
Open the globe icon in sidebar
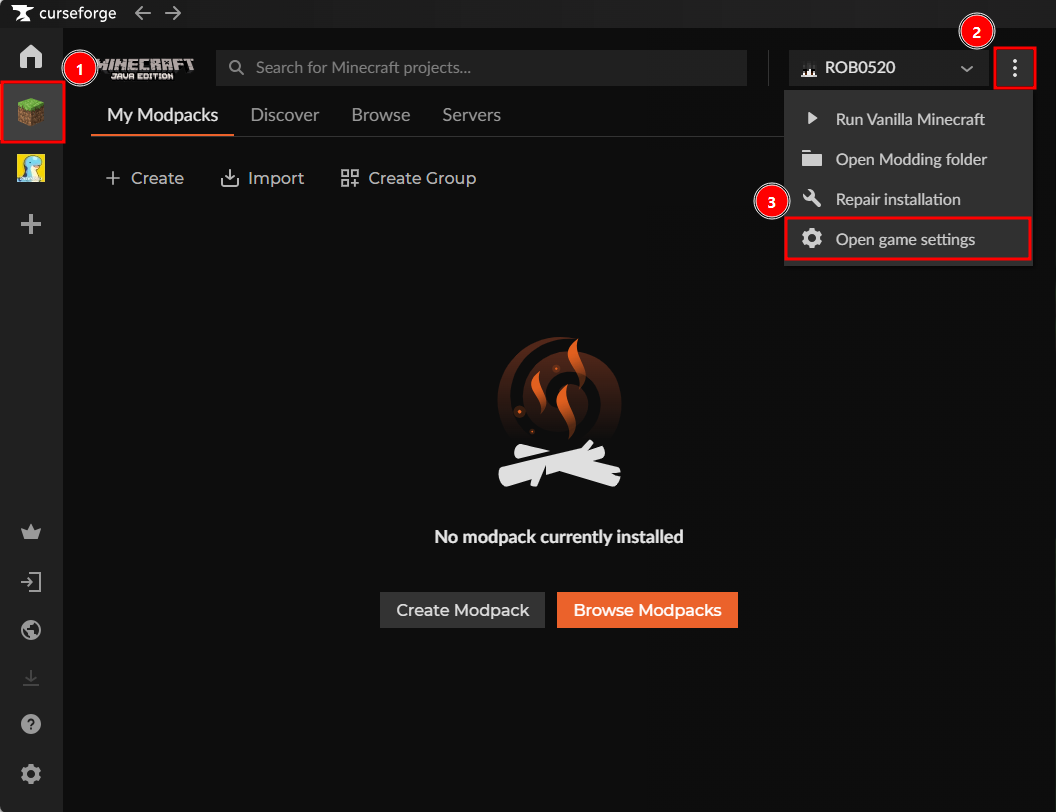[31, 630]
